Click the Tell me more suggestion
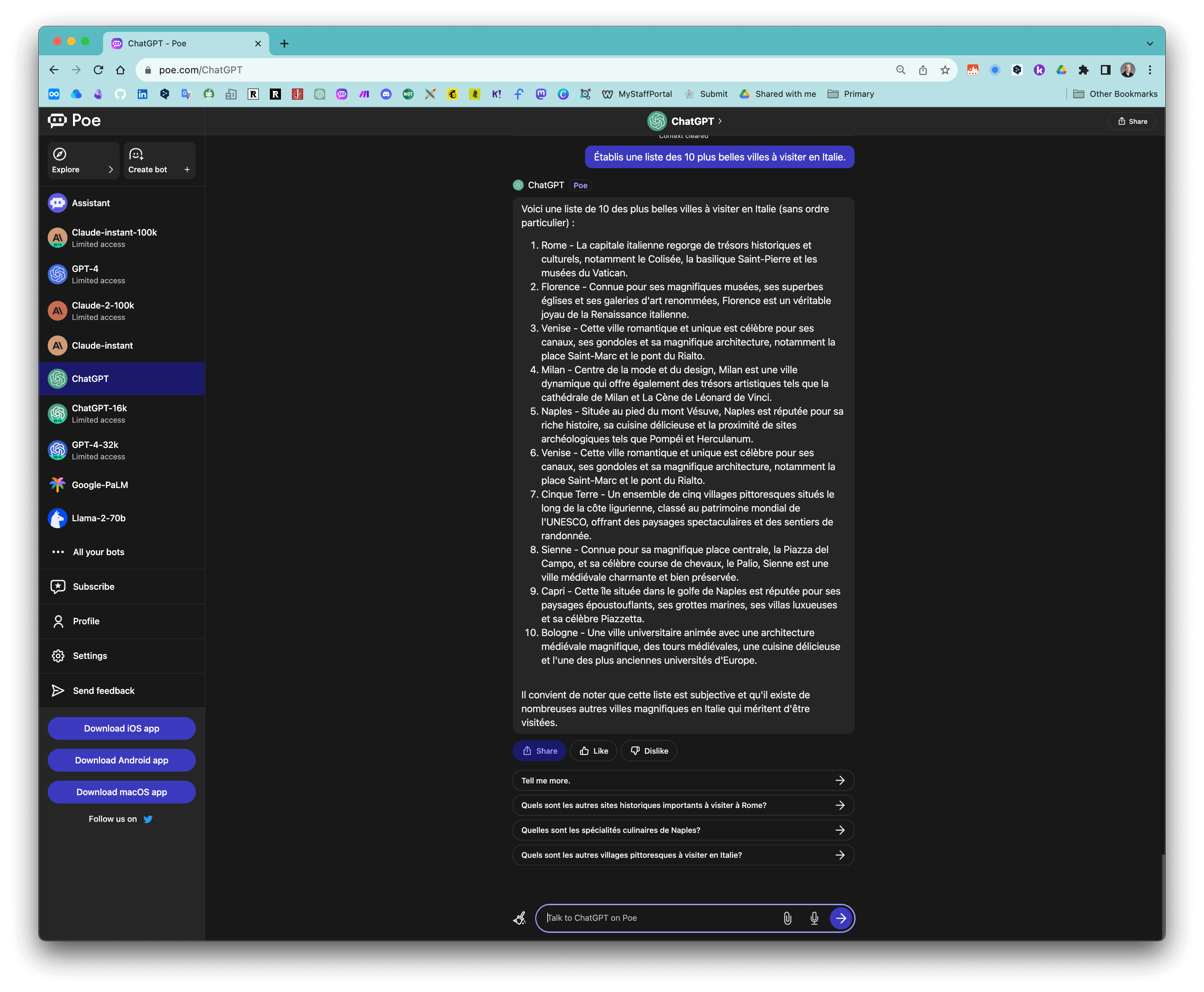 point(683,781)
